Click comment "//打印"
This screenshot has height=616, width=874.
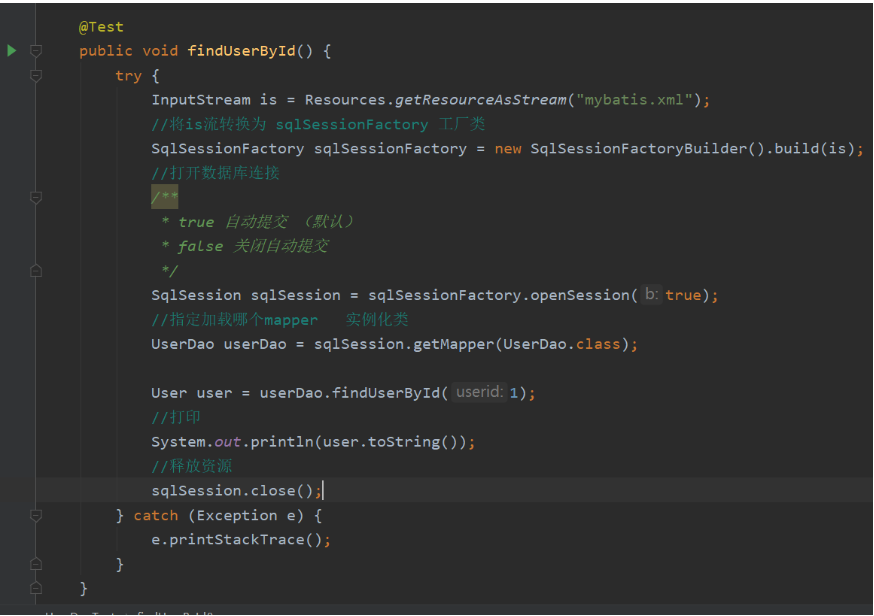click(x=176, y=417)
